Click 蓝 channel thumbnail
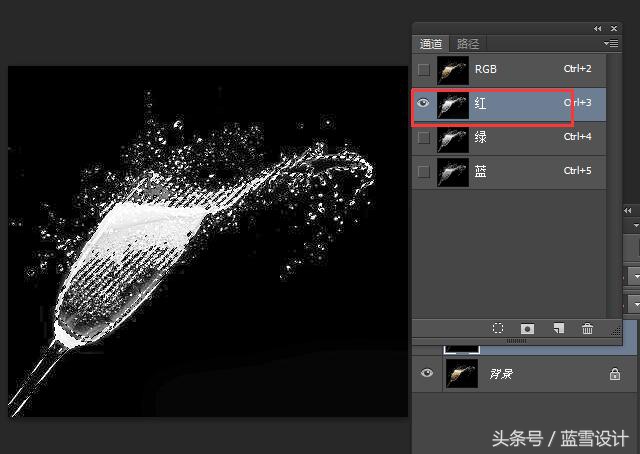640x454 pixels. click(453, 172)
